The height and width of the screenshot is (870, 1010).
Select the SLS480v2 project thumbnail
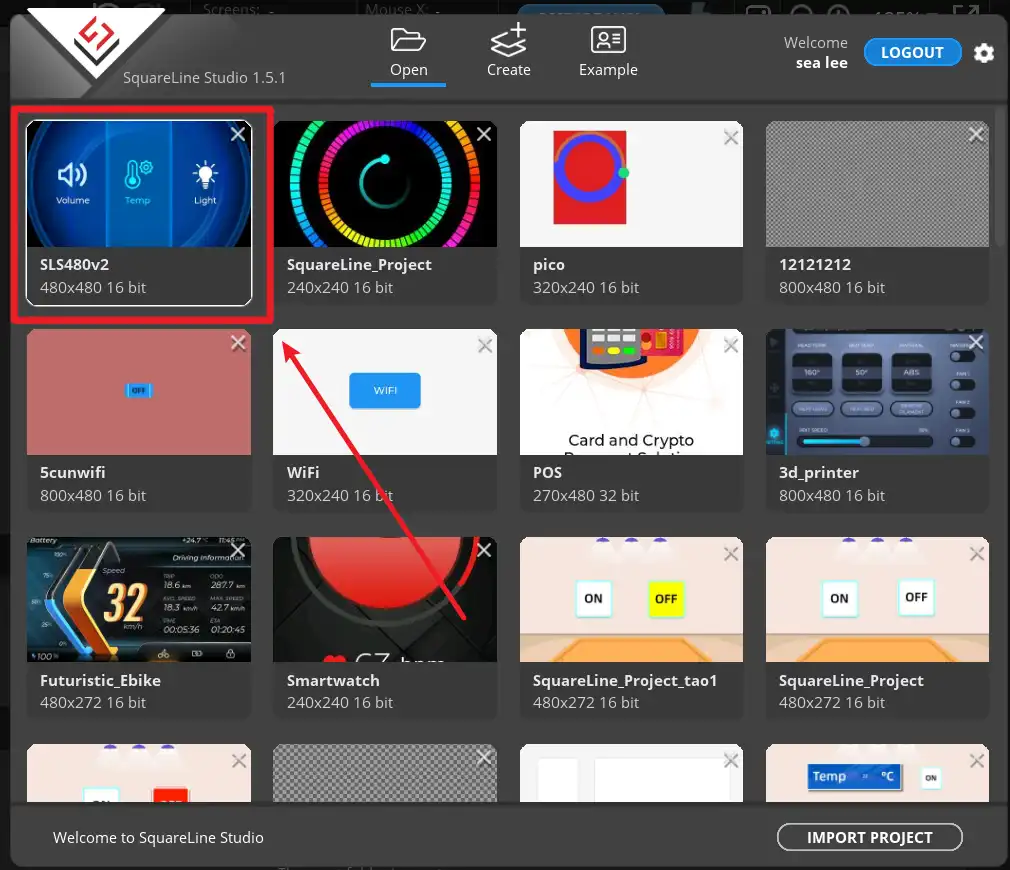coord(139,184)
